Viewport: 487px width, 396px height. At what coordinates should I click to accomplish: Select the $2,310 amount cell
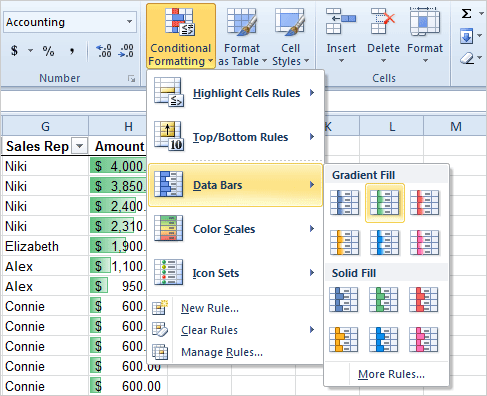click(118, 226)
